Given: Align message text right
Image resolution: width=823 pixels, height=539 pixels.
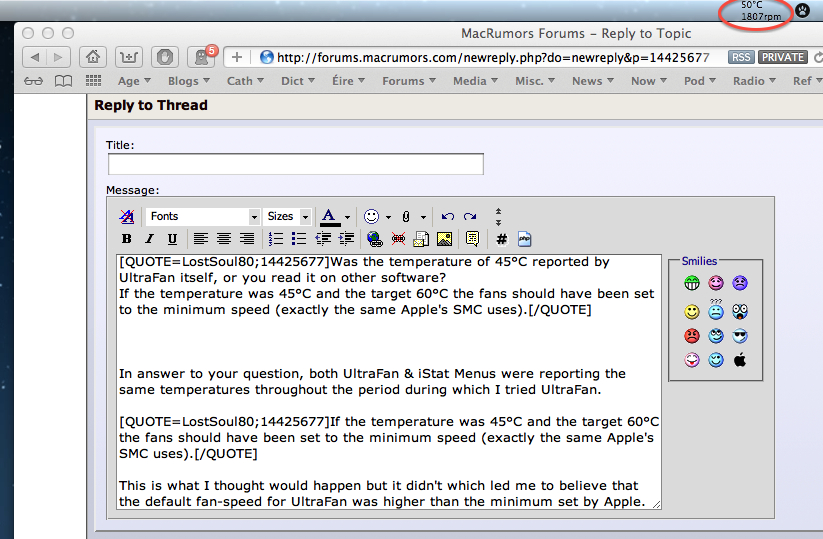Looking at the screenshot, I should coord(247,239).
